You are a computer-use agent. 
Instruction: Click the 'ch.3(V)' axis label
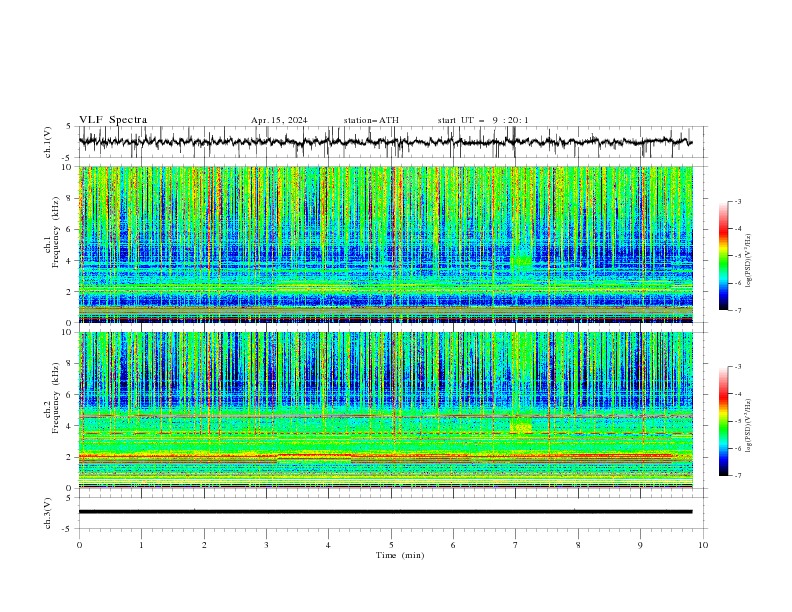tap(48, 513)
